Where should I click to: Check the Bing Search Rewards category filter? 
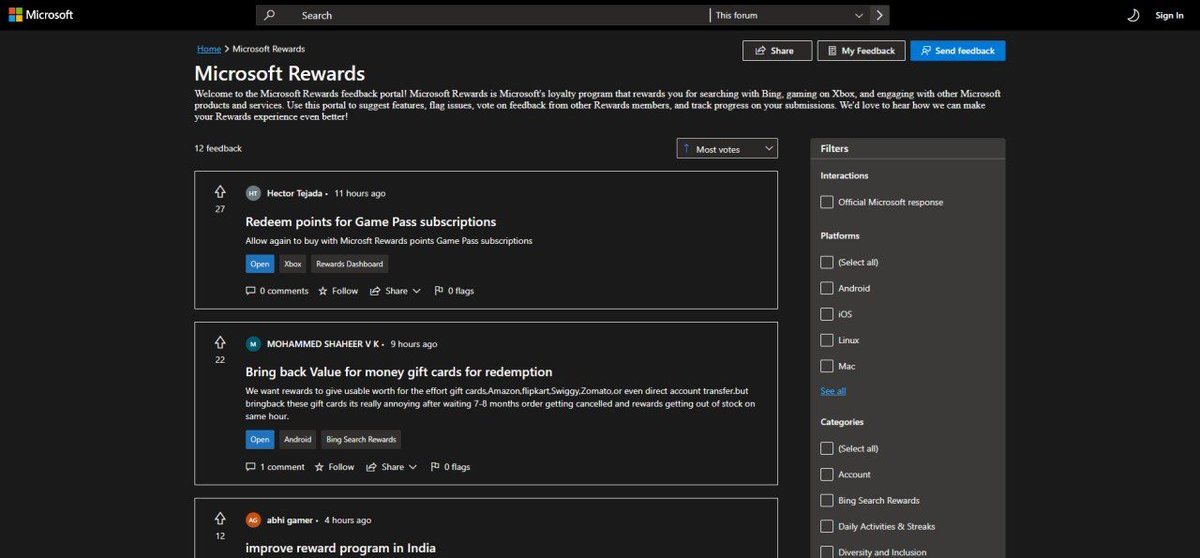click(x=827, y=500)
